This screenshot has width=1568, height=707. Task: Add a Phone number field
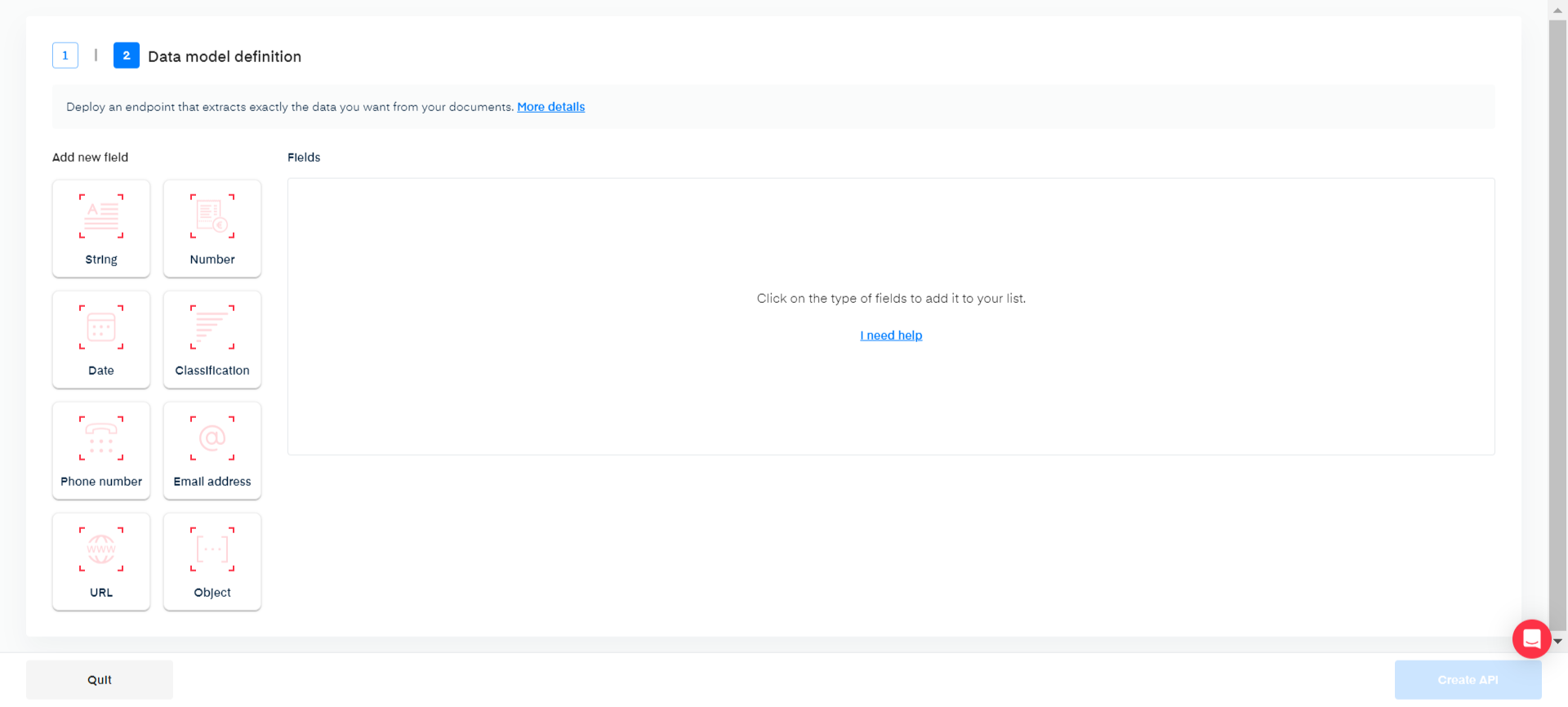[101, 451]
